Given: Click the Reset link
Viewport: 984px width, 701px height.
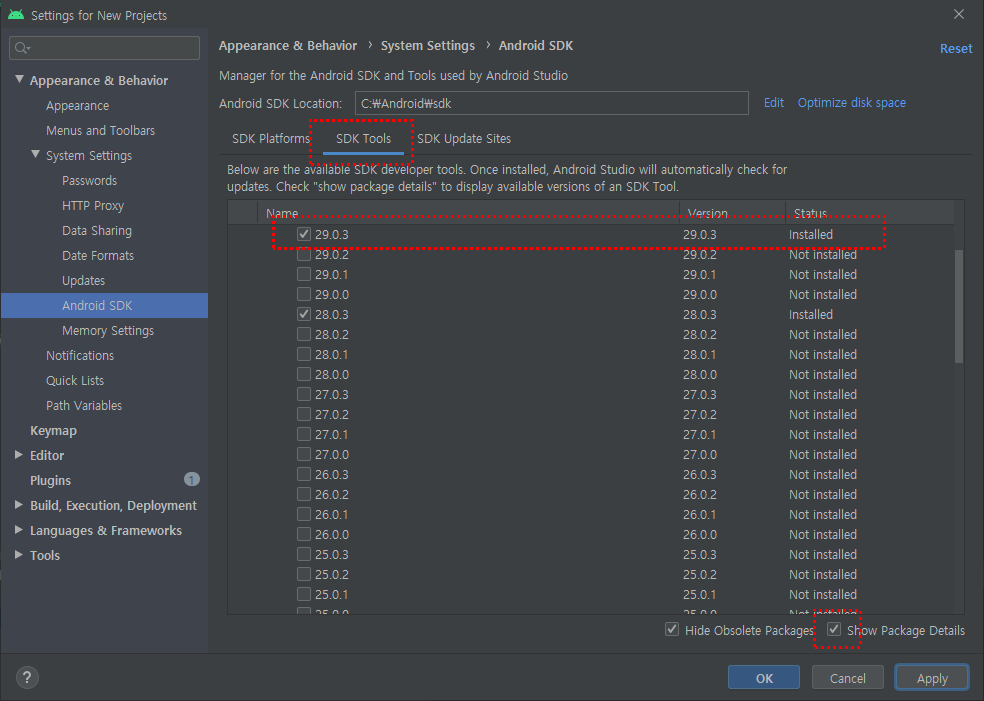Looking at the screenshot, I should 956,48.
